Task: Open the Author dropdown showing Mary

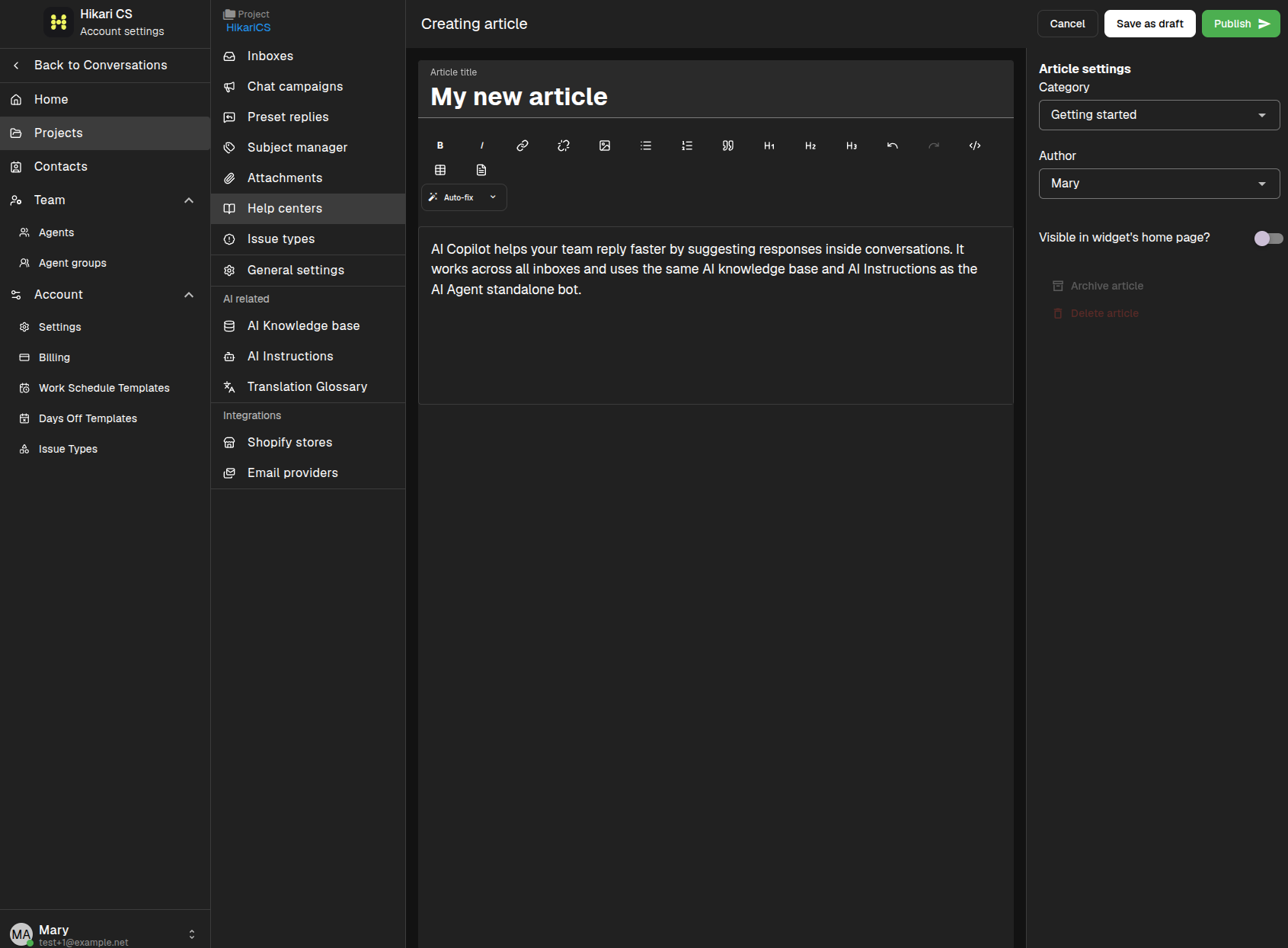Action: pyautogui.click(x=1159, y=184)
